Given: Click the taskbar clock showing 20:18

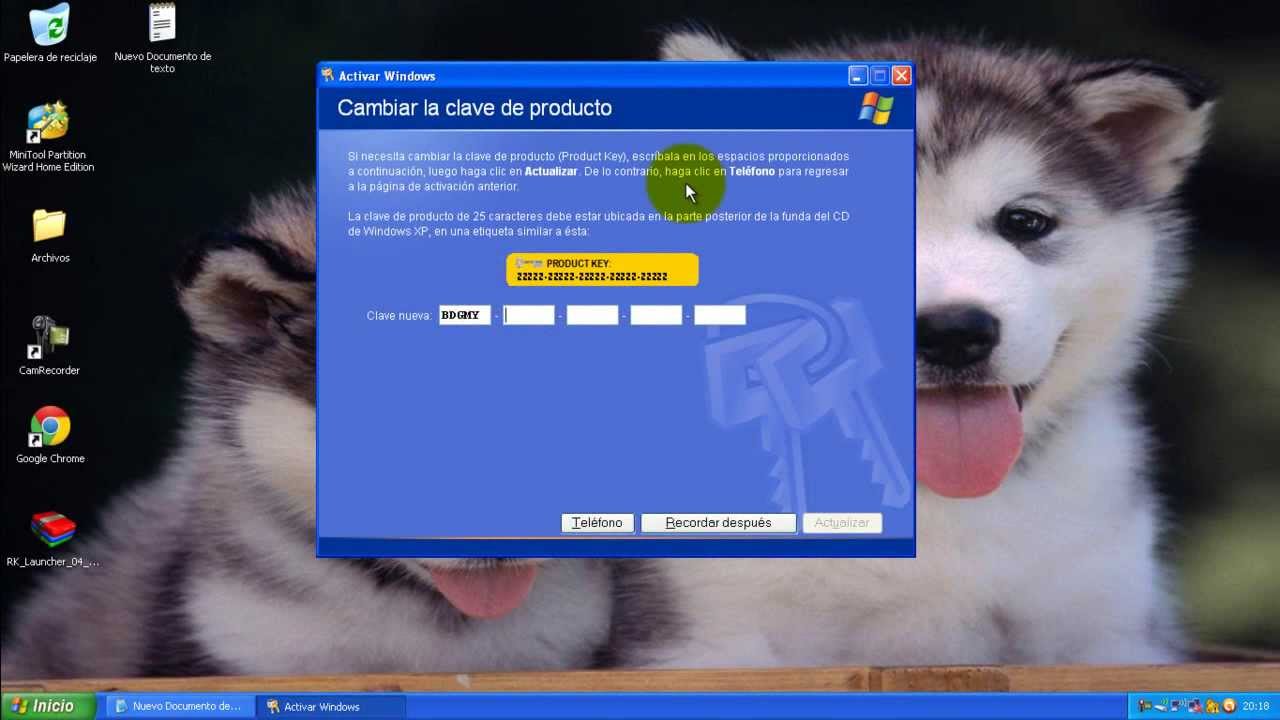Looking at the screenshot, I should [1255, 706].
